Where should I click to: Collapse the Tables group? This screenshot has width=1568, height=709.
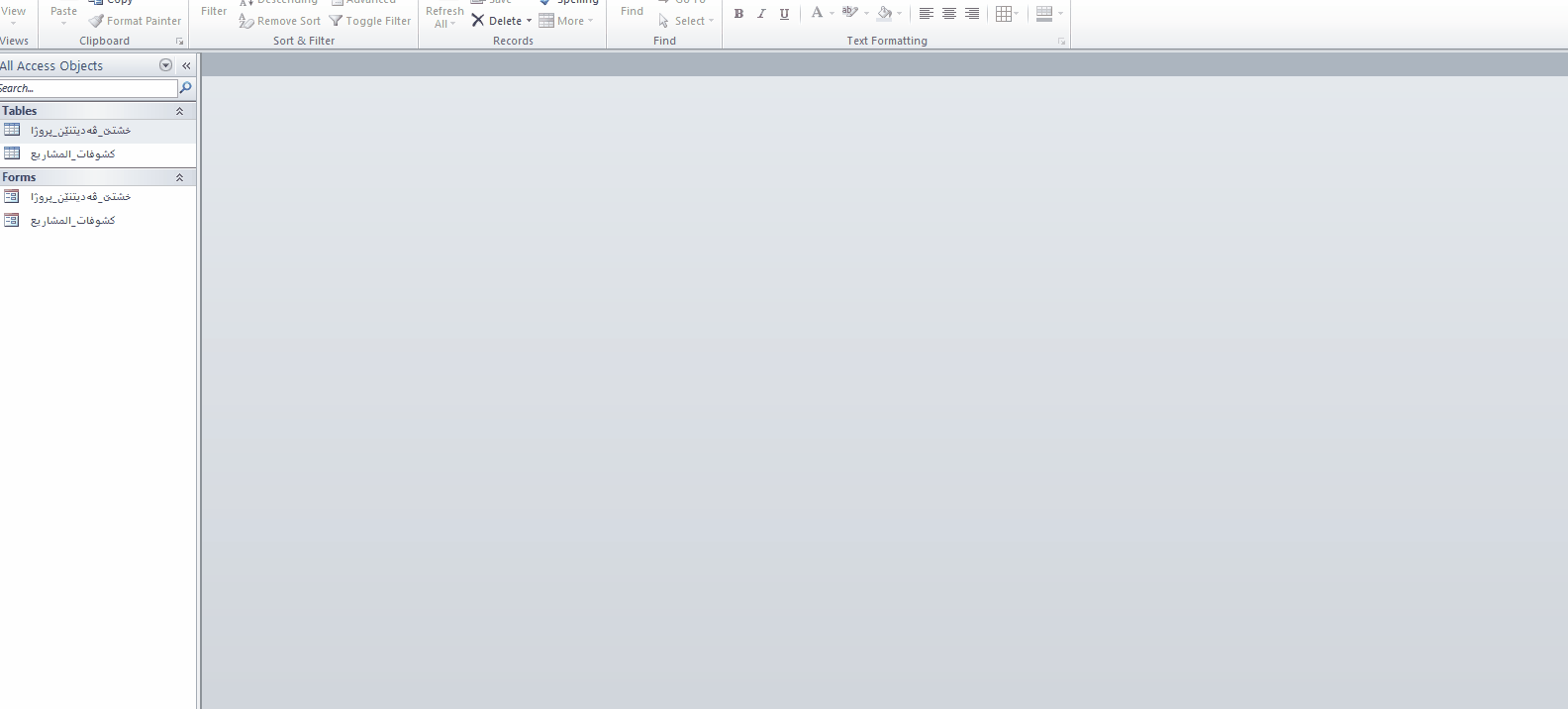pos(179,111)
